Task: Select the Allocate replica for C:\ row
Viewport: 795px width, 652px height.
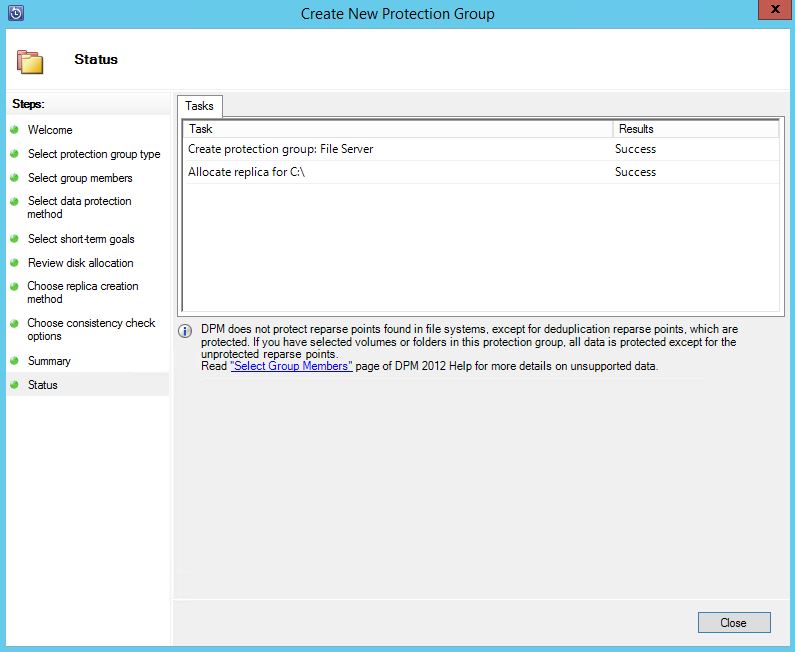Action: click(x=481, y=172)
